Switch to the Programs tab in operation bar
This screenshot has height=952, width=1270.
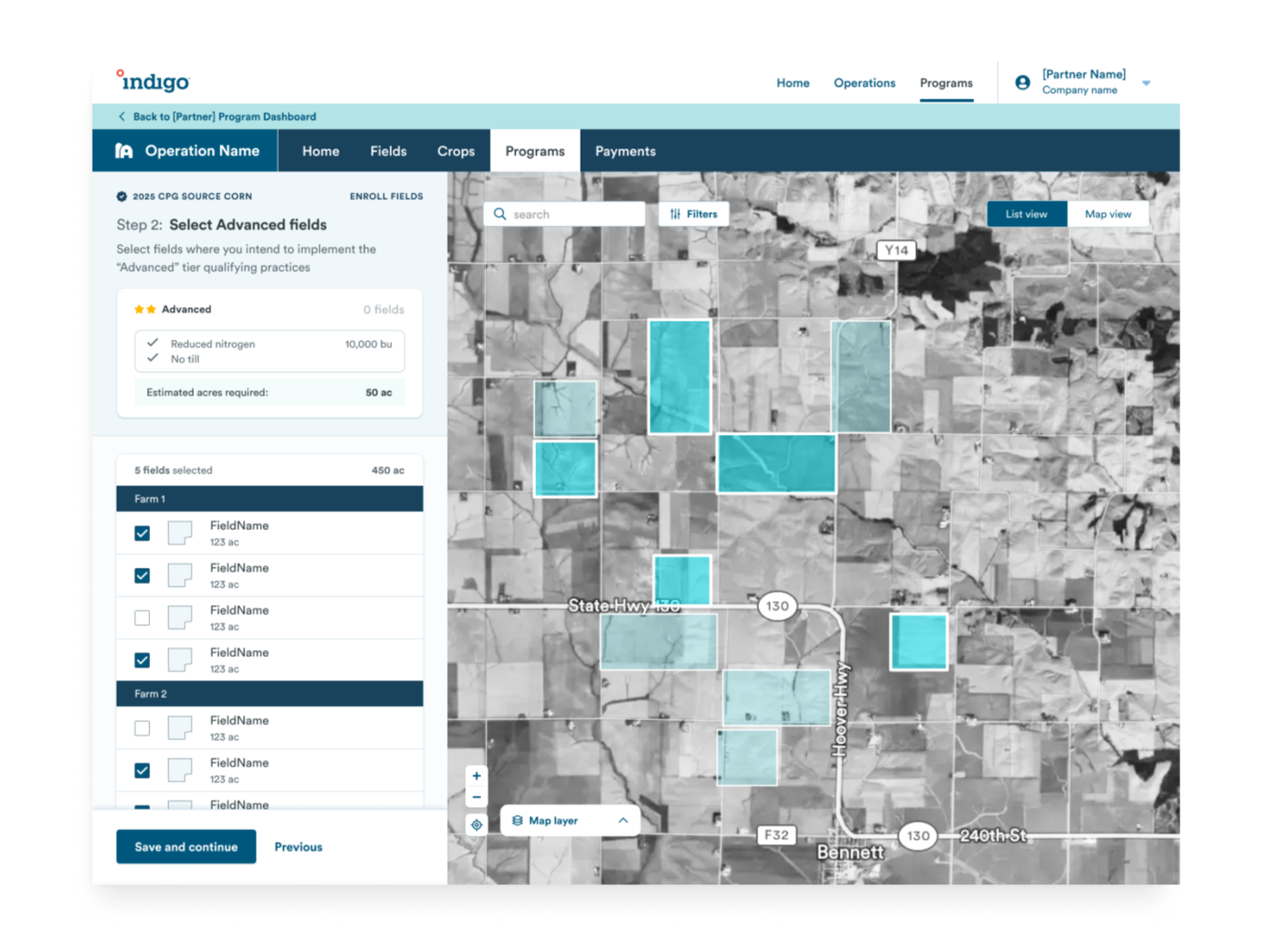(535, 151)
